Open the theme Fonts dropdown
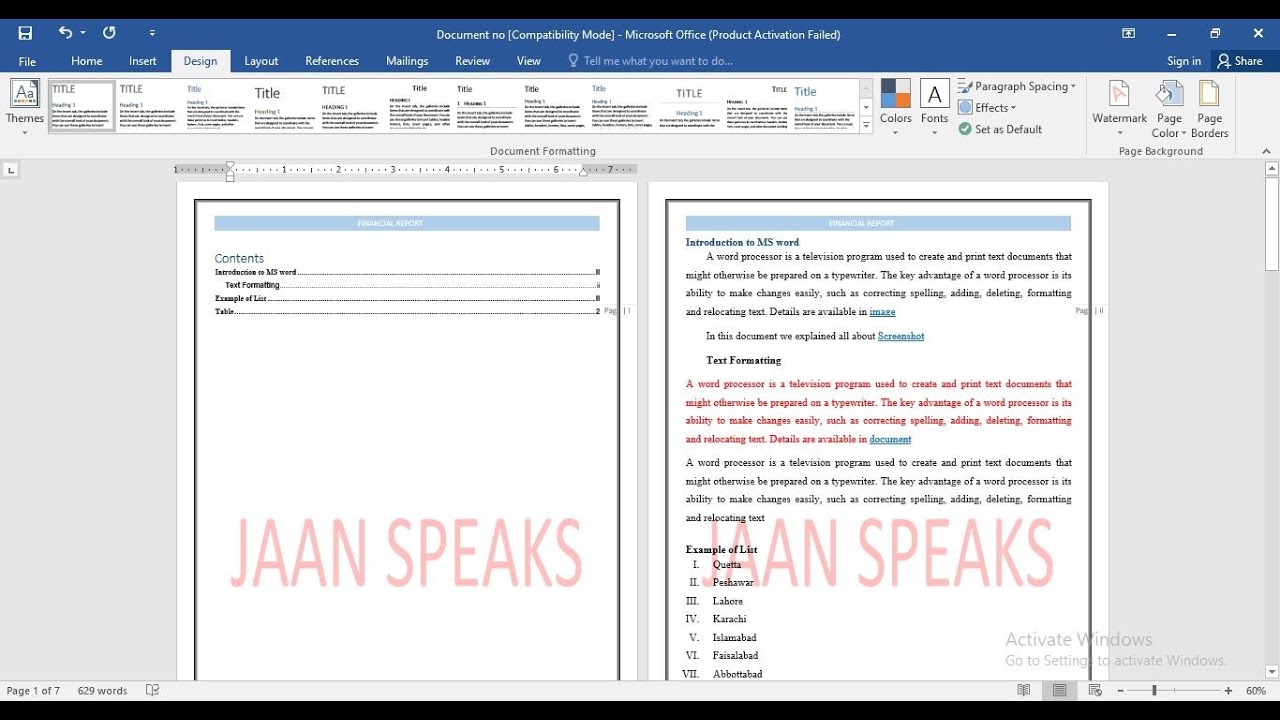The image size is (1280, 720). (x=934, y=108)
